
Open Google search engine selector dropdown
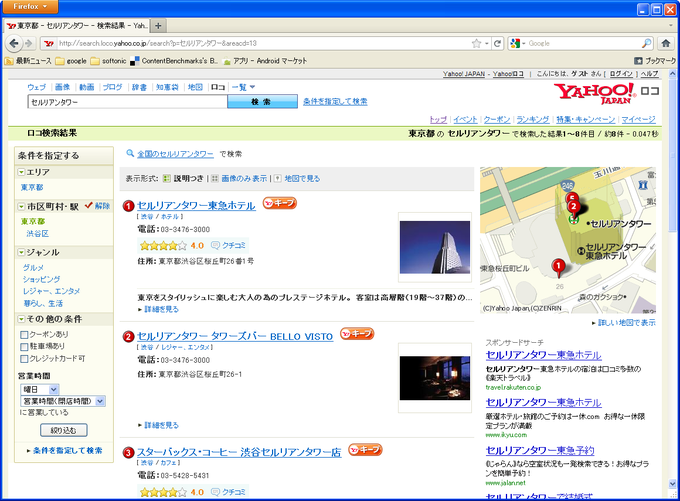click(518, 43)
